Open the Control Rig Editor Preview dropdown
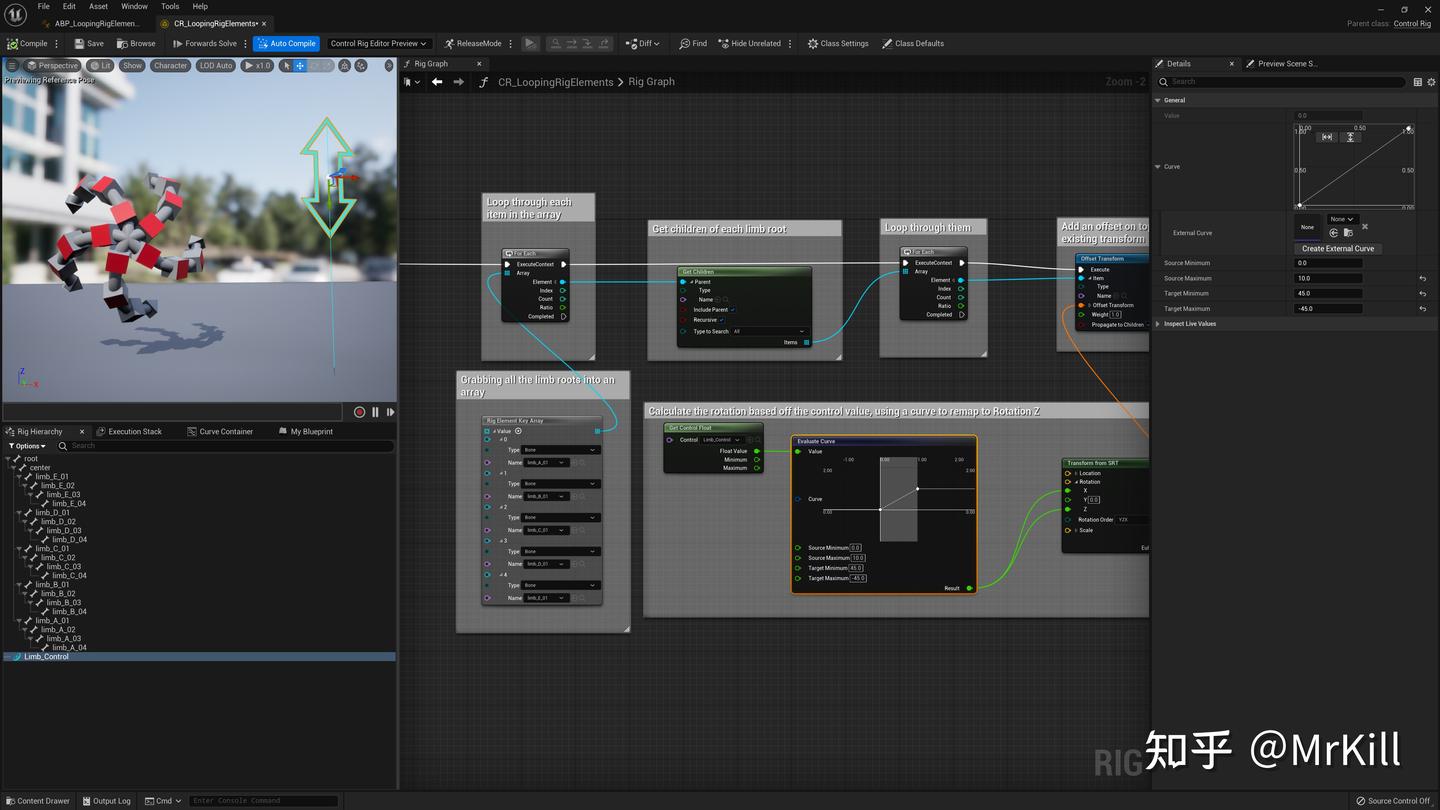 379,43
